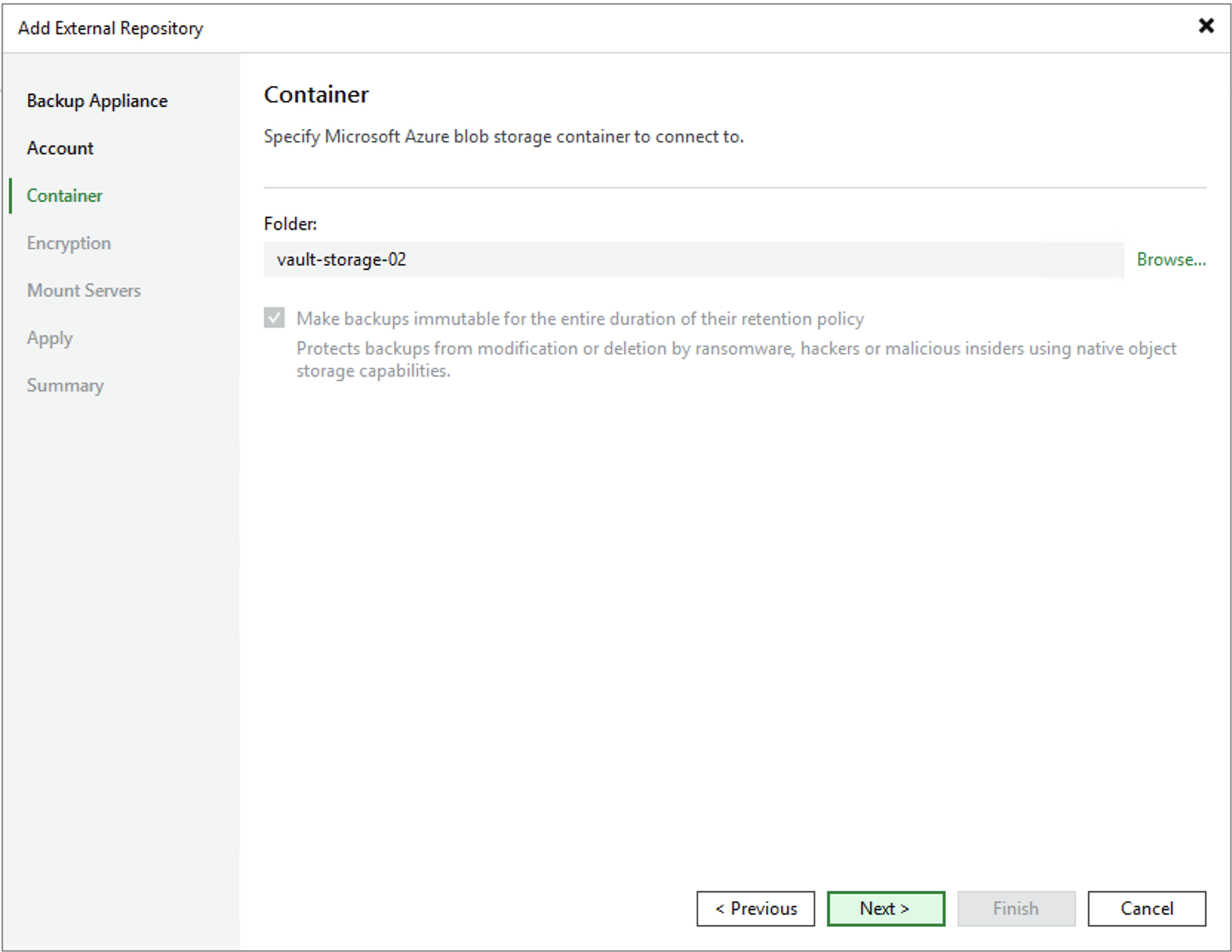Screen dimensions: 1232x952
Task: Select the Apply step
Action: tap(50, 338)
